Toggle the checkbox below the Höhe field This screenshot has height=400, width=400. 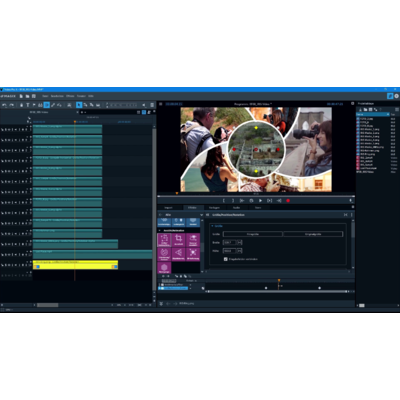226,259
